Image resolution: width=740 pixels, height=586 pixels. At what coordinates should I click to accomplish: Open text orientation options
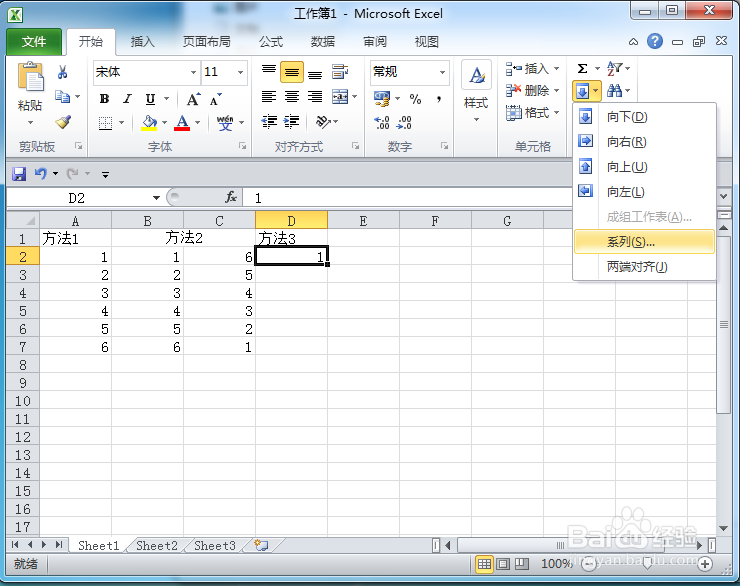coord(327,122)
